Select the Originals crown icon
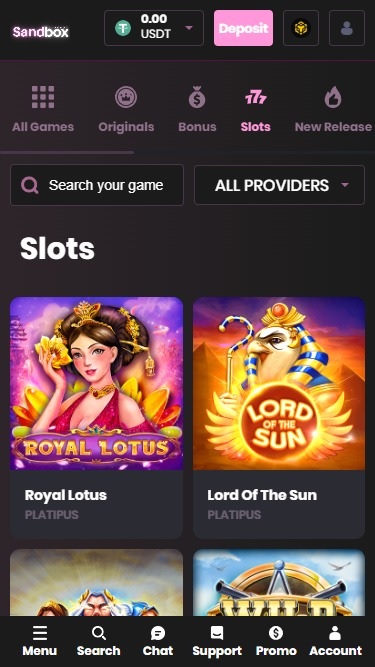375x667 pixels. coord(126,97)
